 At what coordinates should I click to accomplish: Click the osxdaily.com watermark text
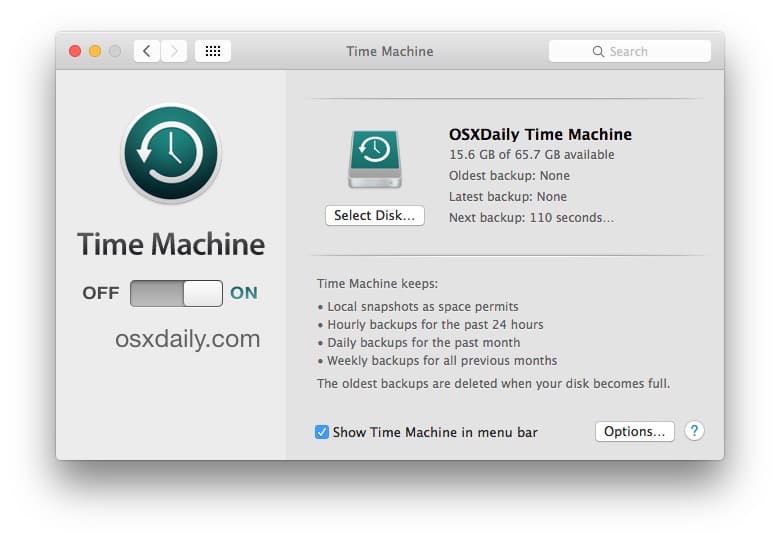(x=188, y=339)
